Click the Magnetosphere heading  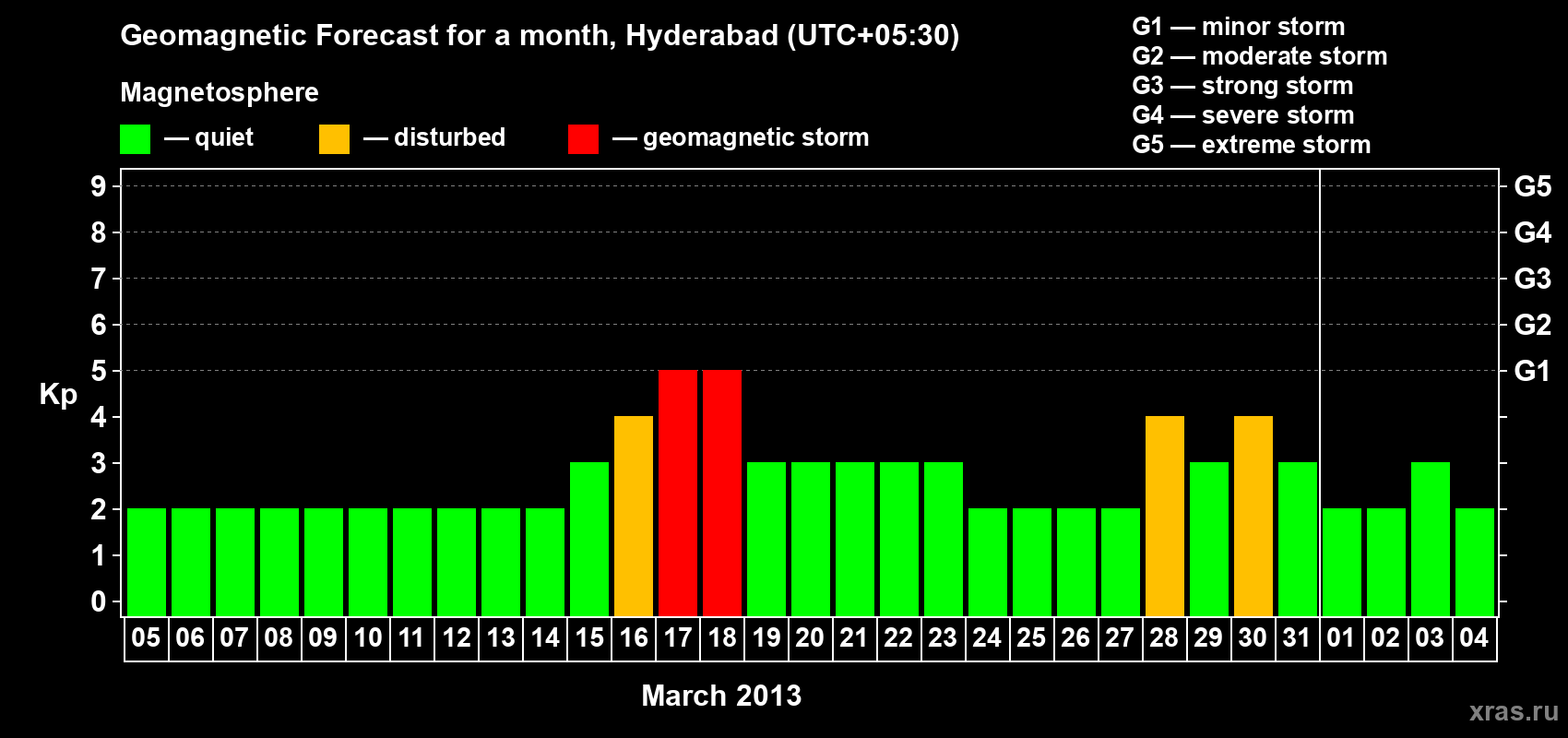point(220,93)
